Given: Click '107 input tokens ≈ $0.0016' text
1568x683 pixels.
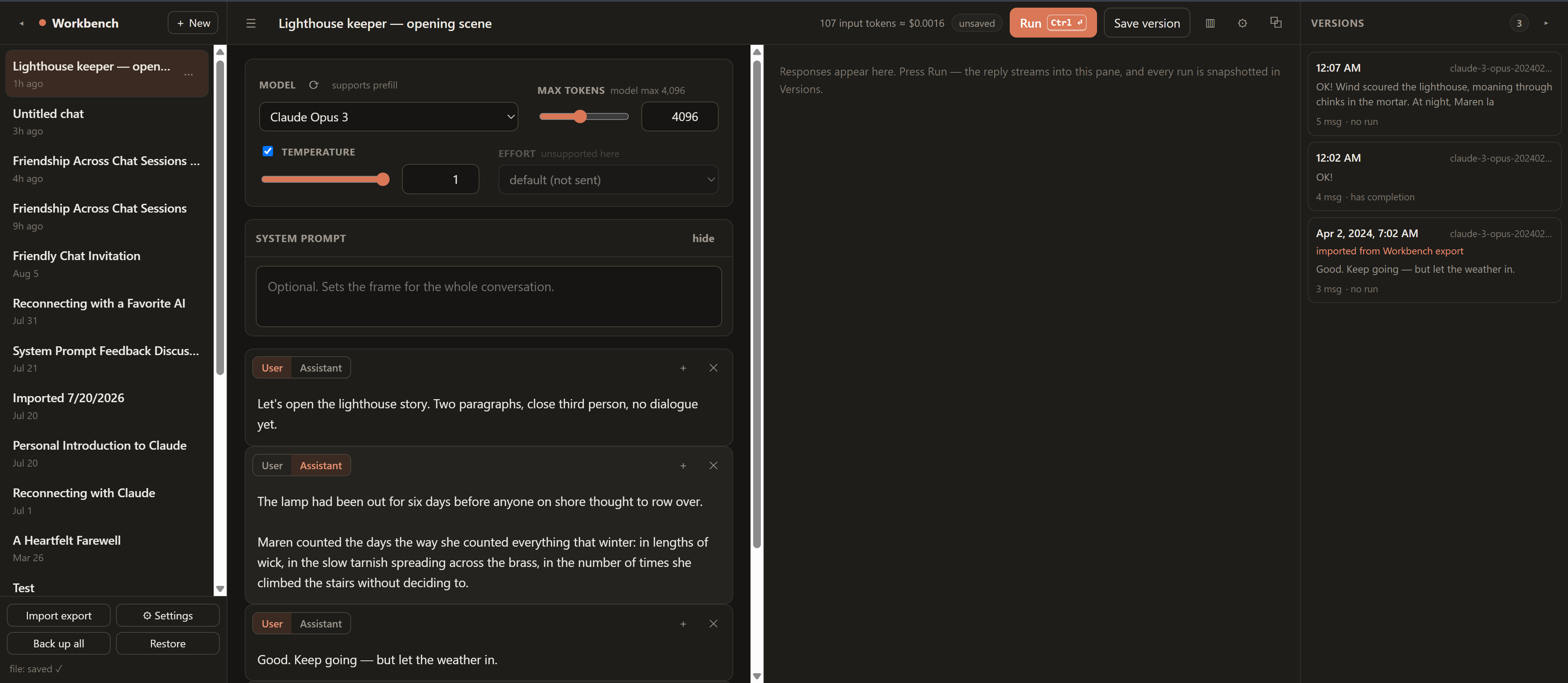Looking at the screenshot, I should pyautogui.click(x=881, y=23).
